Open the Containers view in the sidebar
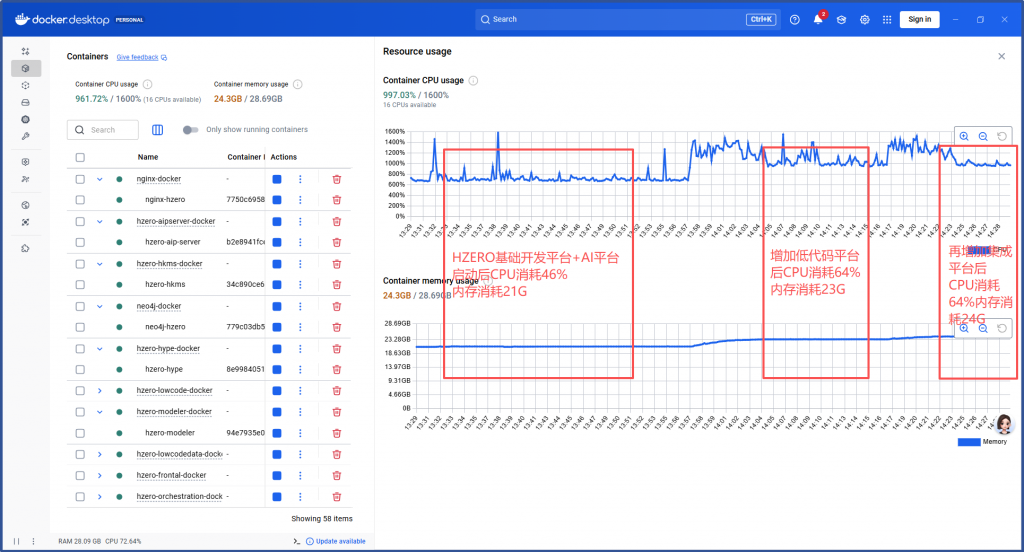 26,68
